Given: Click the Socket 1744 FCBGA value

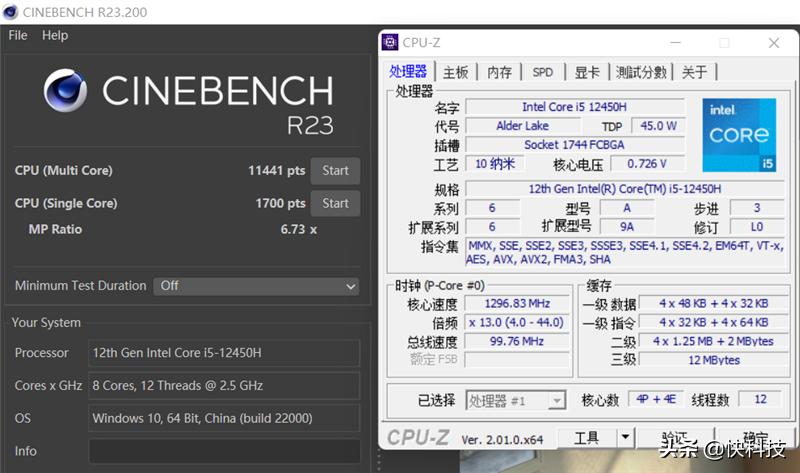Looking at the screenshot, I should point(574,144).
